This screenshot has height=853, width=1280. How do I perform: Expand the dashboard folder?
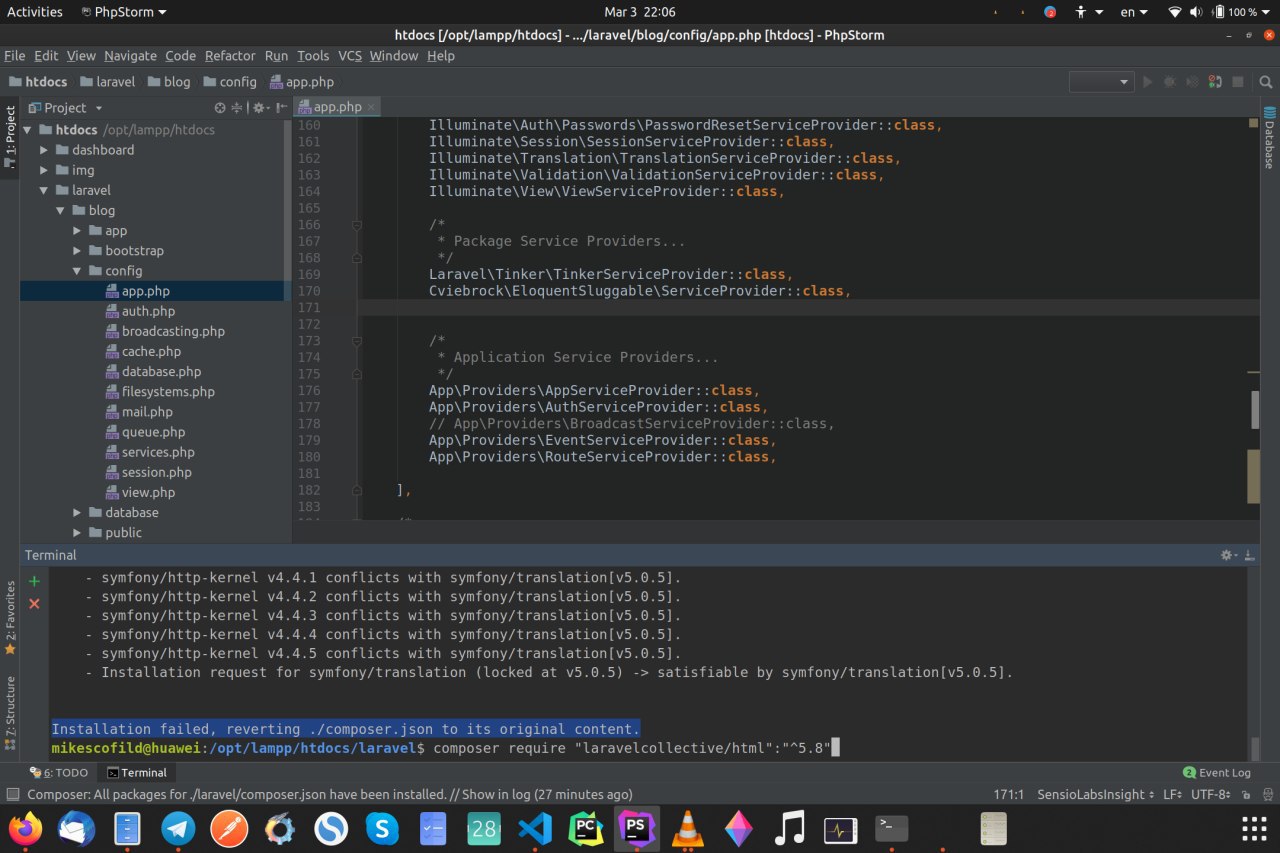[44, 150]
